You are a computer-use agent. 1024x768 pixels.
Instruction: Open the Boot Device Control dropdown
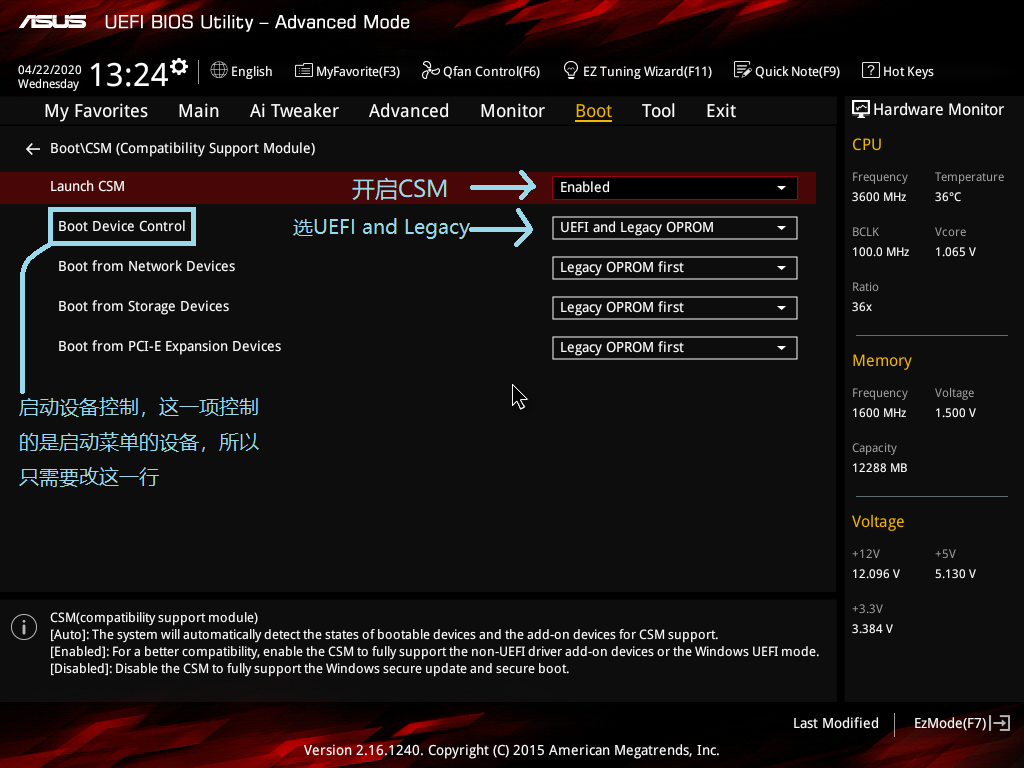(x=675, y=228)
